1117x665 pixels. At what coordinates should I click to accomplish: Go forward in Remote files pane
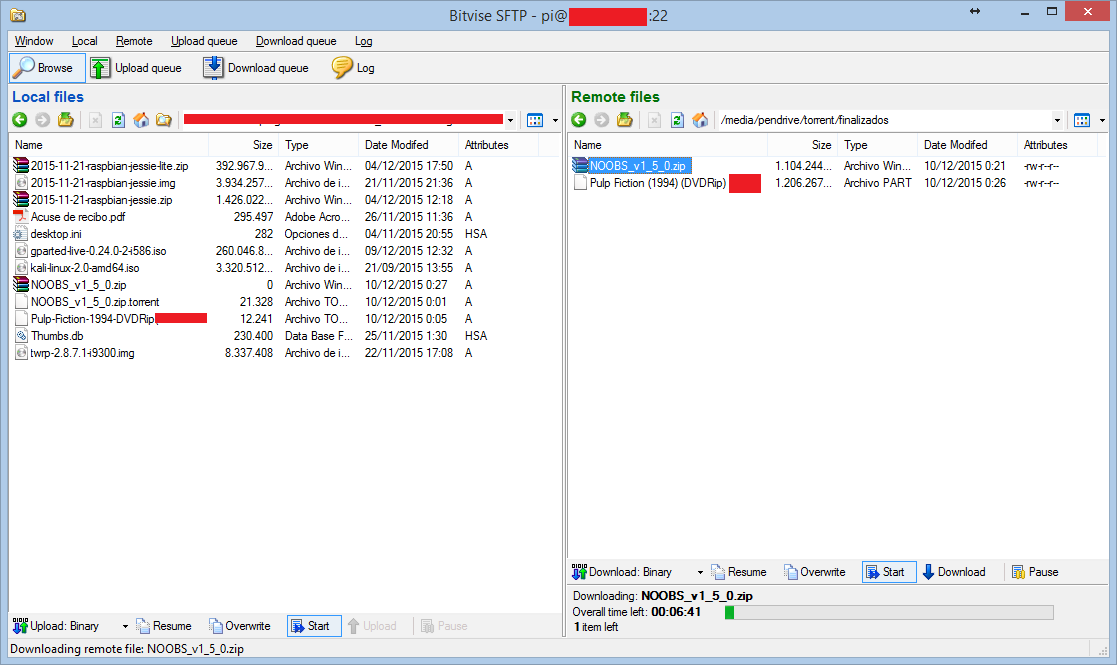click(x=602, y=120)
